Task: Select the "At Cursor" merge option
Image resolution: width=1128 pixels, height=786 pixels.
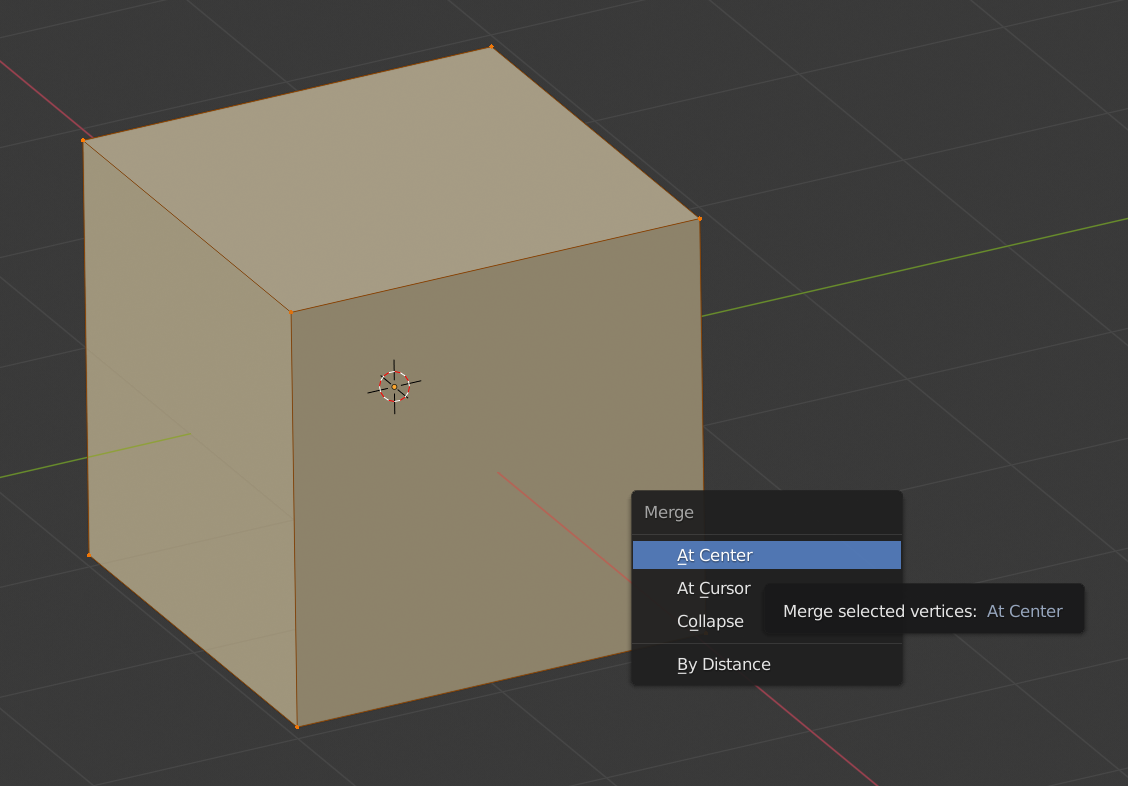Action: (x=713, y=588)
